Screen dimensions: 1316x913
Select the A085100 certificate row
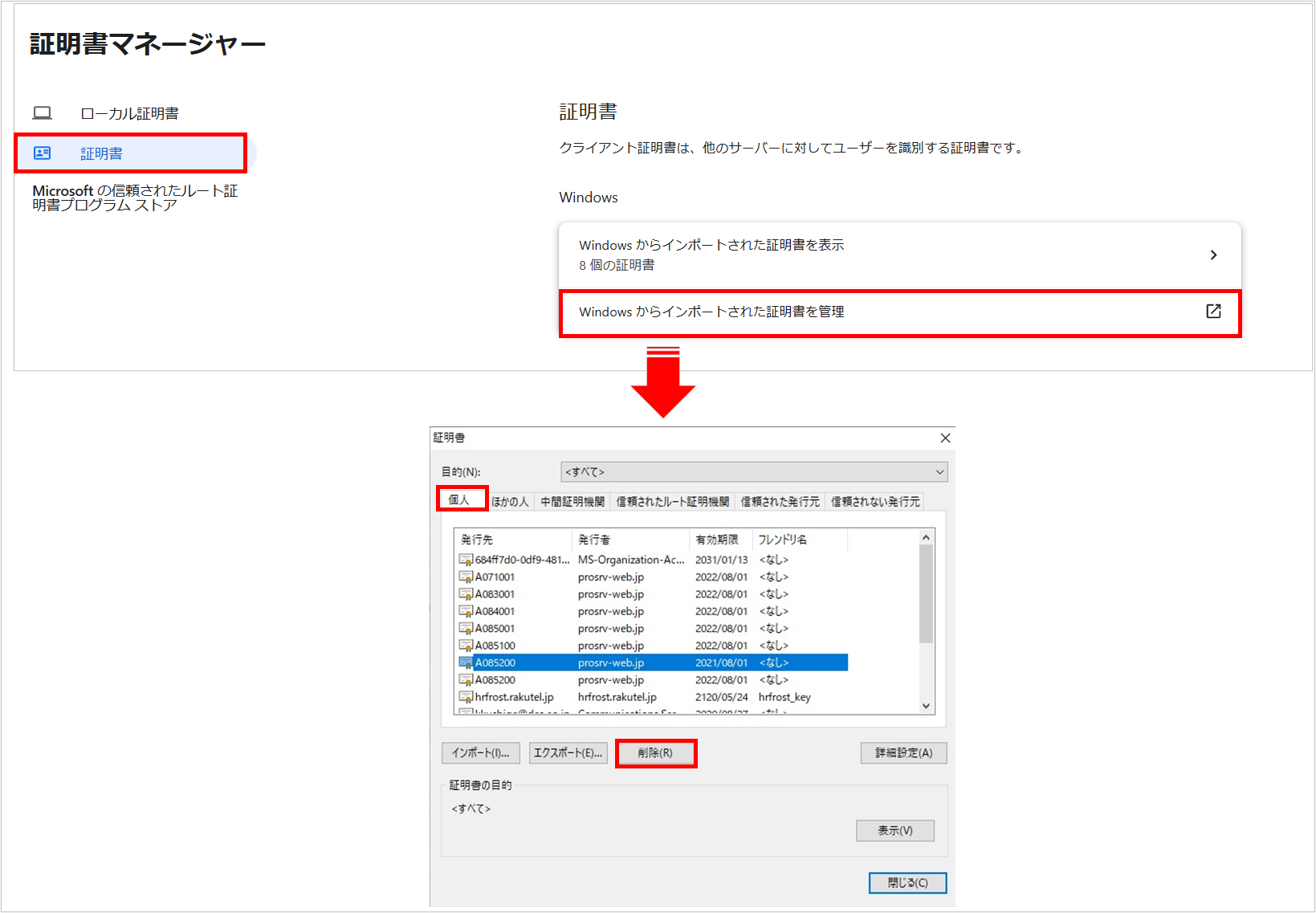(x=652, y=646)
